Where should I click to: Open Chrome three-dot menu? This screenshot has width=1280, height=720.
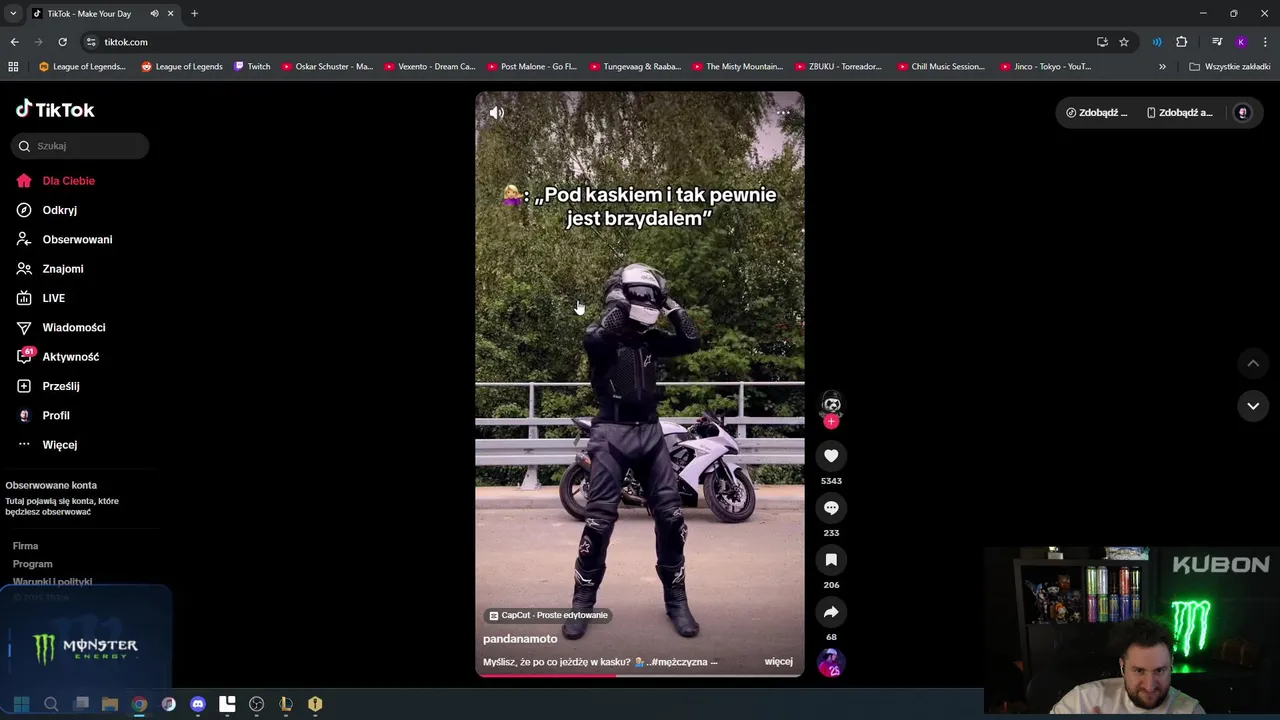pos(1265,42)
